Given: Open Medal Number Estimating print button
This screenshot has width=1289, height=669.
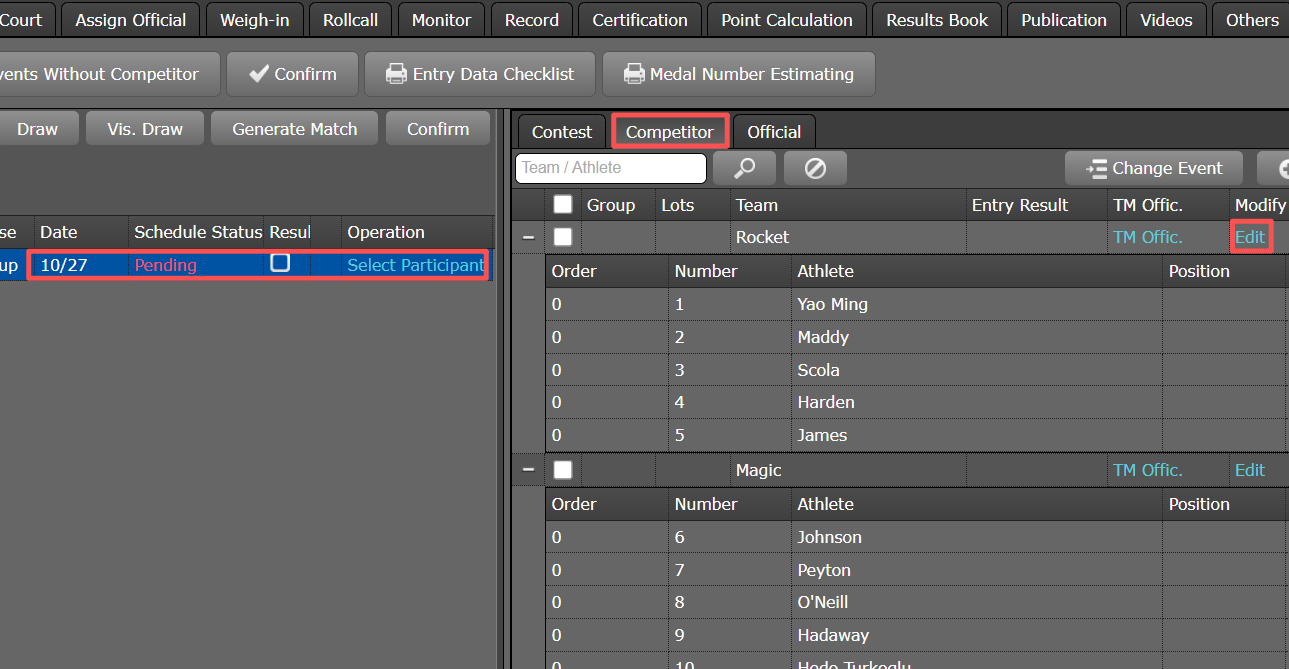Looking at the screenshot, I should (738, 74).
